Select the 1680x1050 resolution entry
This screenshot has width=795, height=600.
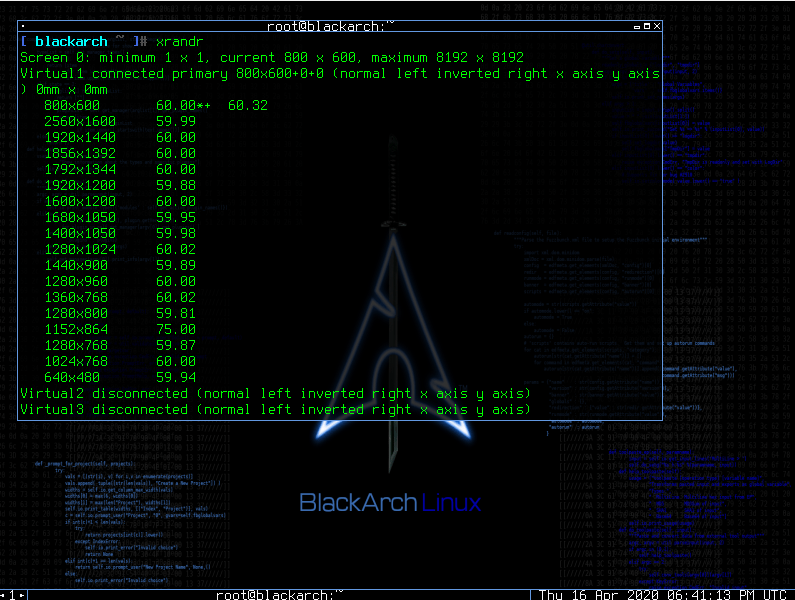(80, 218)
